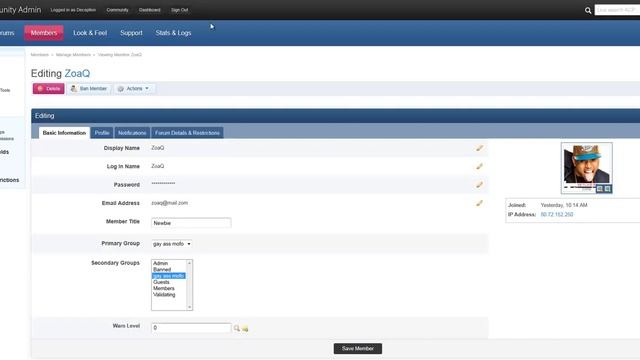
Task: Click the Sign Out link
Action: click(x=180, y=10)
